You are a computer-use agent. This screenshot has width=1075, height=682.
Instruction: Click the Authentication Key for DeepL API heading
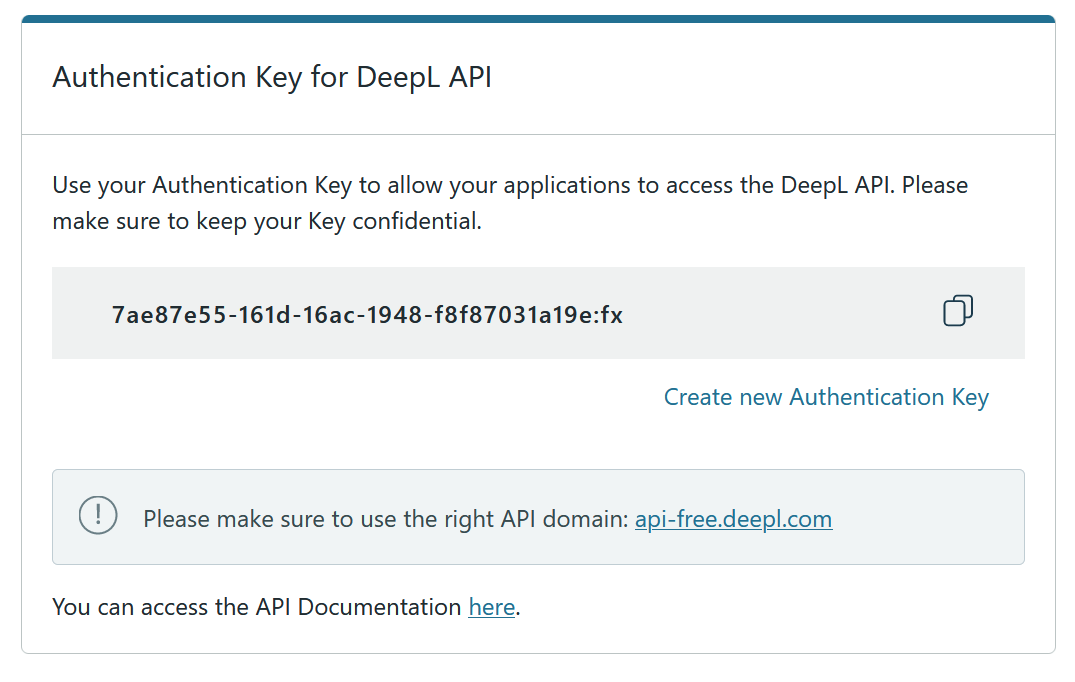[x=273, y=77]
